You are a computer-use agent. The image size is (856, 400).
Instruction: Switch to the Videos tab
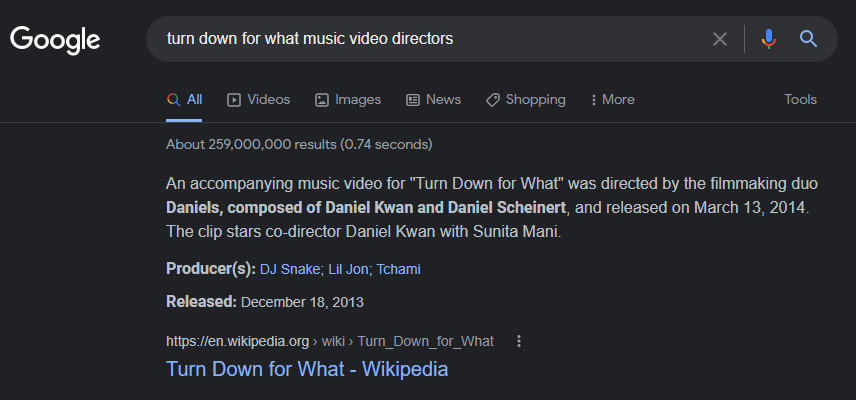tap(259, 100)
